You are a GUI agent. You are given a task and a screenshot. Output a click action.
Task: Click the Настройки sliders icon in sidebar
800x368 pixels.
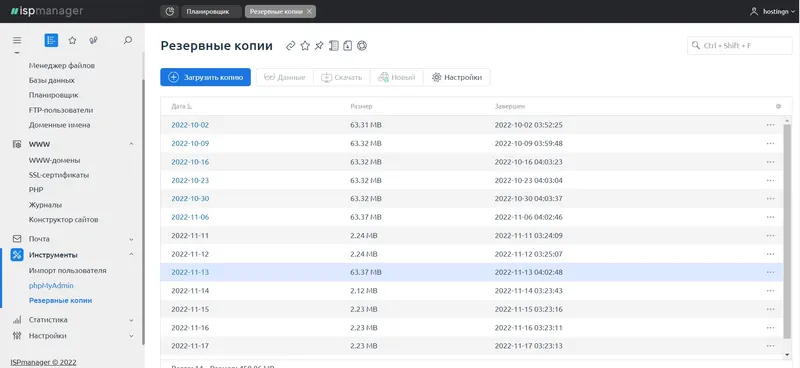pos(17,336)
